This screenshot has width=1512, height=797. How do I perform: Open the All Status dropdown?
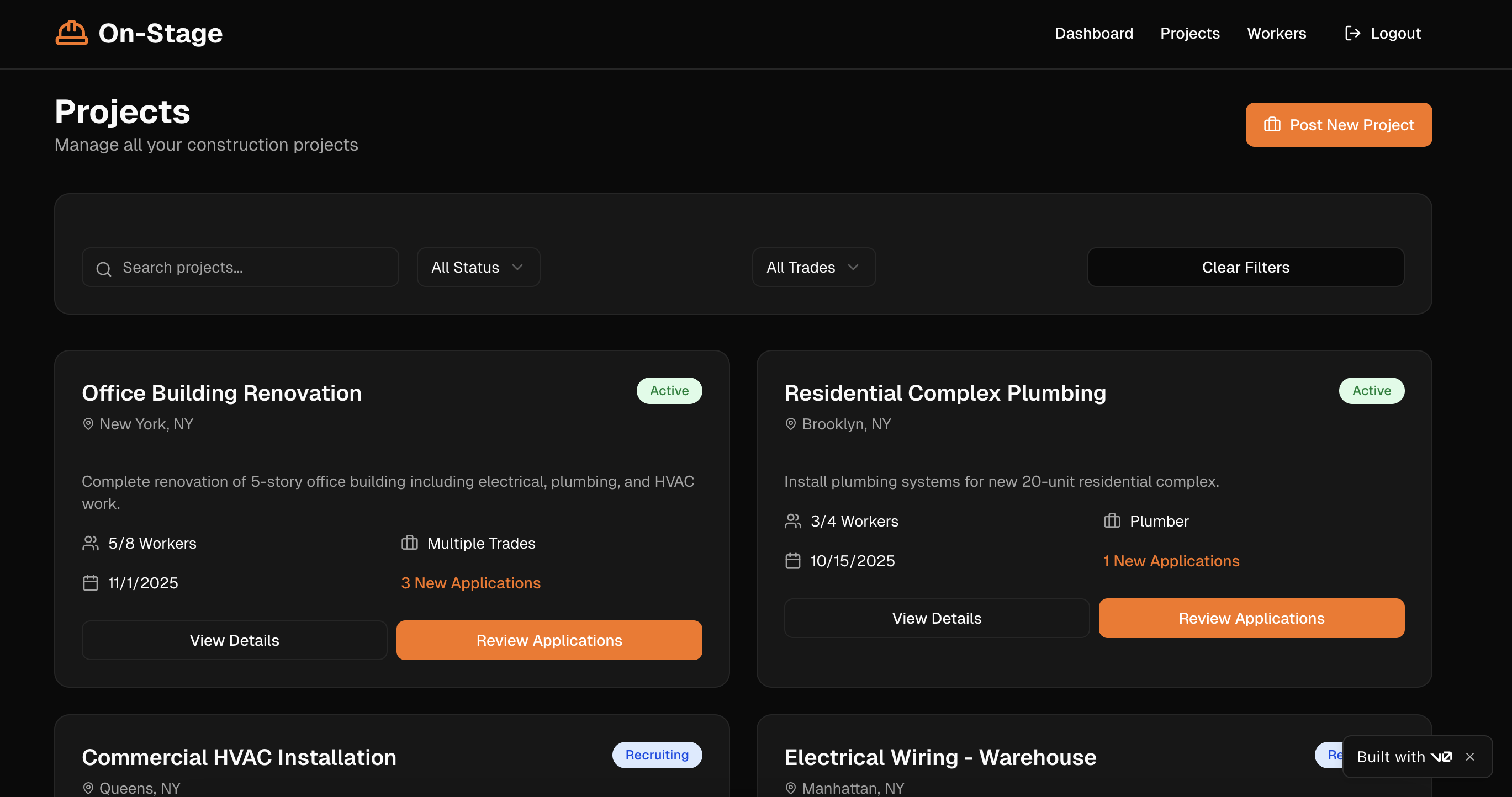tap(478, 268)
